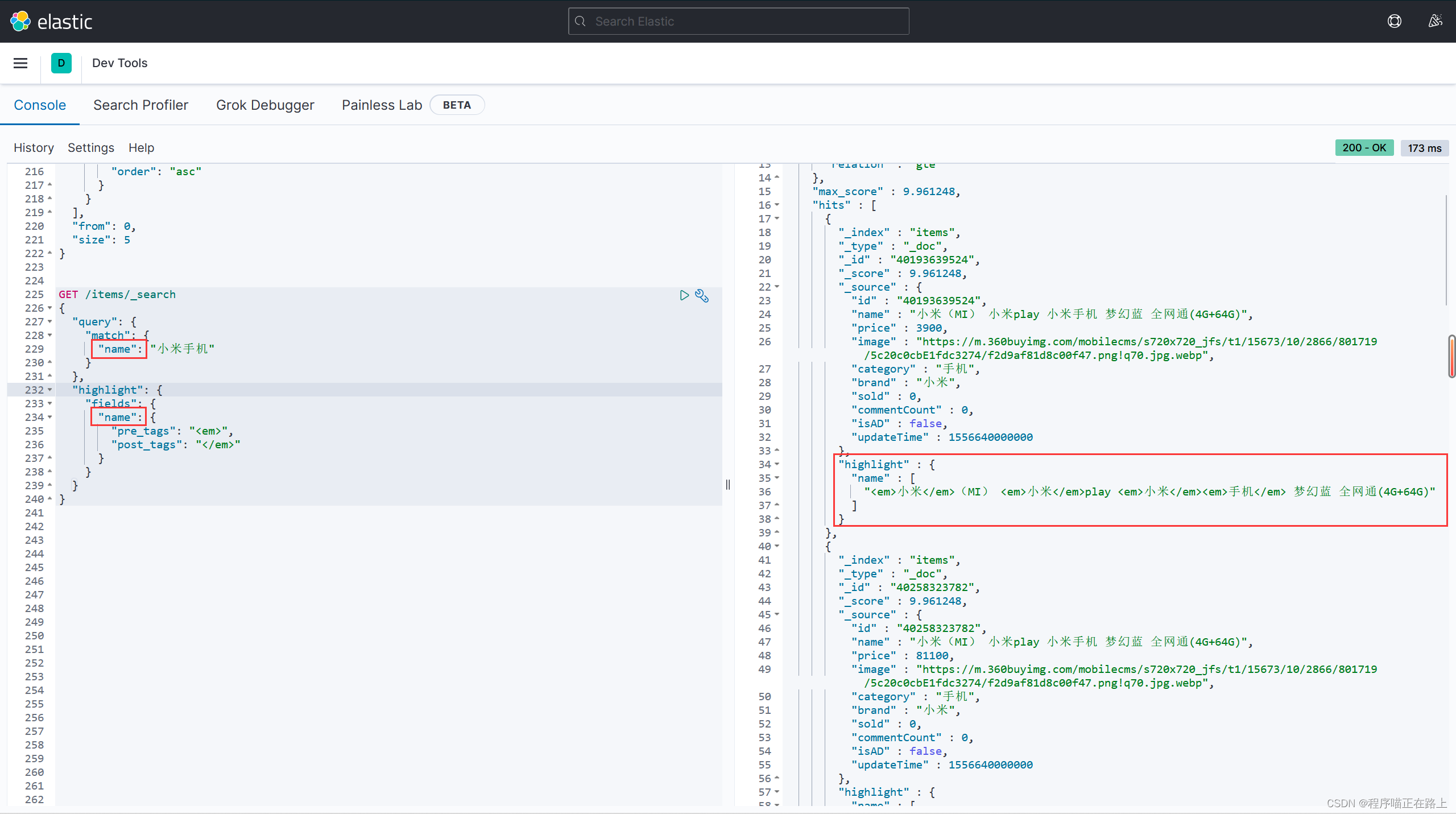
Task: Open console Settings
Action: (x=91, y=148)
